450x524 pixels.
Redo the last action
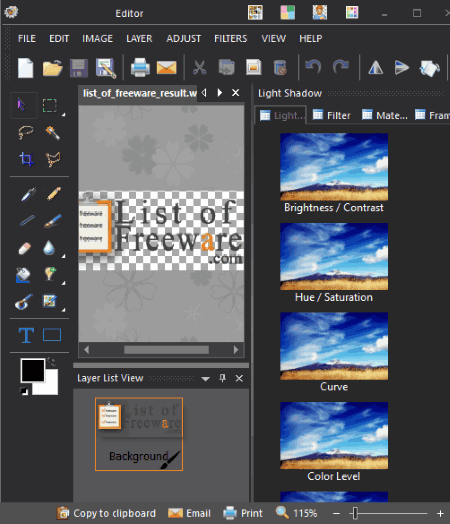click(340, 67)
